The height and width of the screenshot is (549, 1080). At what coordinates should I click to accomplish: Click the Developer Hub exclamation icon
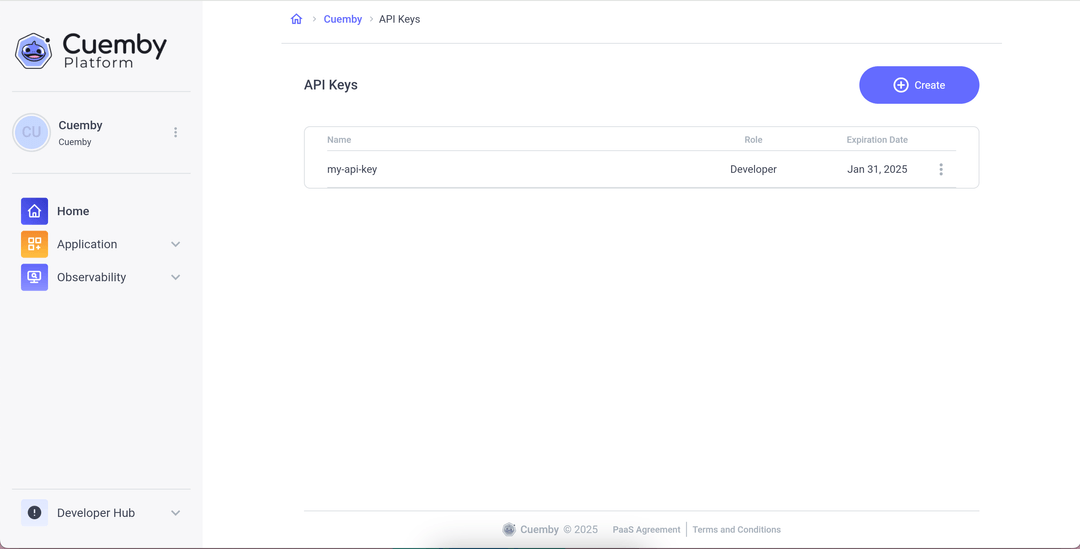click(x=34, y=513)
